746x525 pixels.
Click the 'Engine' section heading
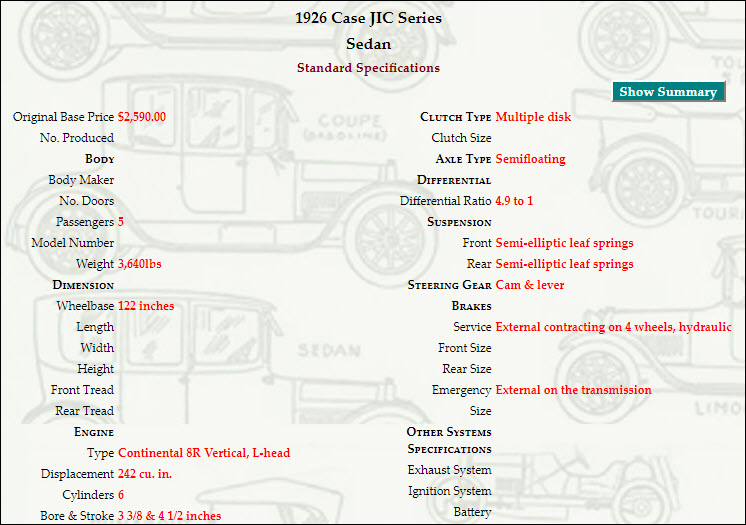(x=94, y=432)
